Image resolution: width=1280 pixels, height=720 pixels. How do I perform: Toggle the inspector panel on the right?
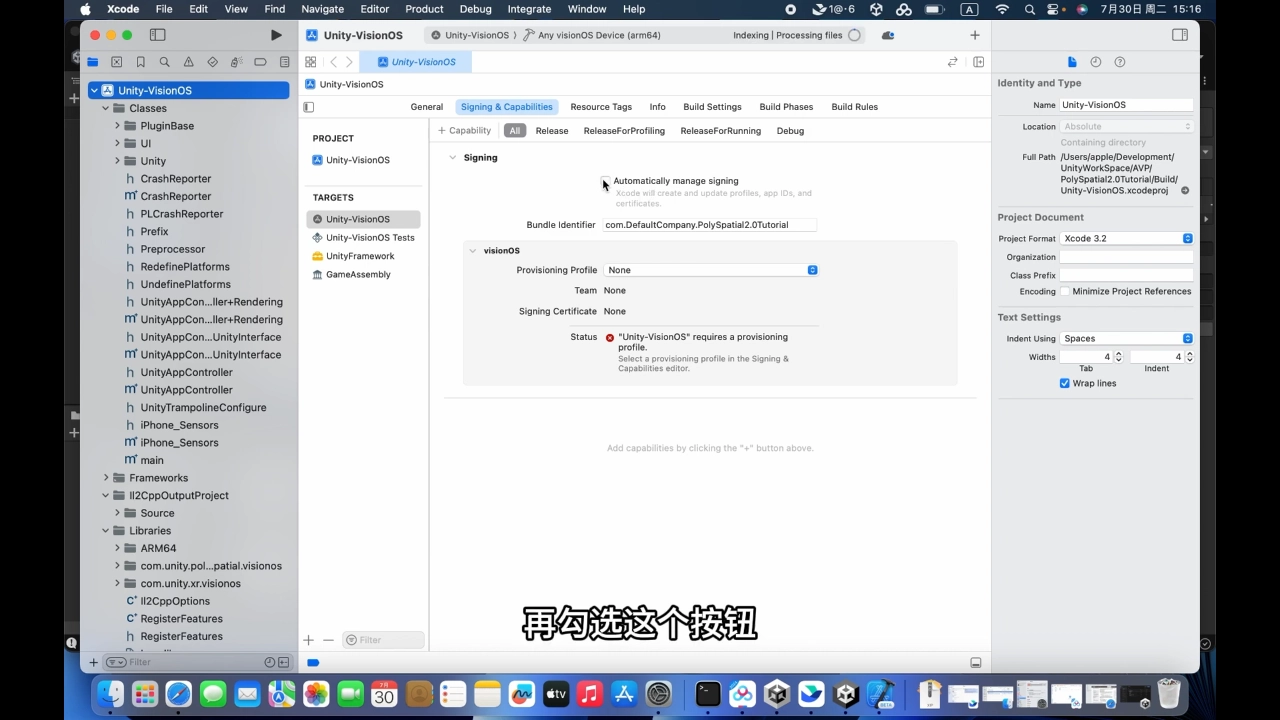[x=1180, y=35]
